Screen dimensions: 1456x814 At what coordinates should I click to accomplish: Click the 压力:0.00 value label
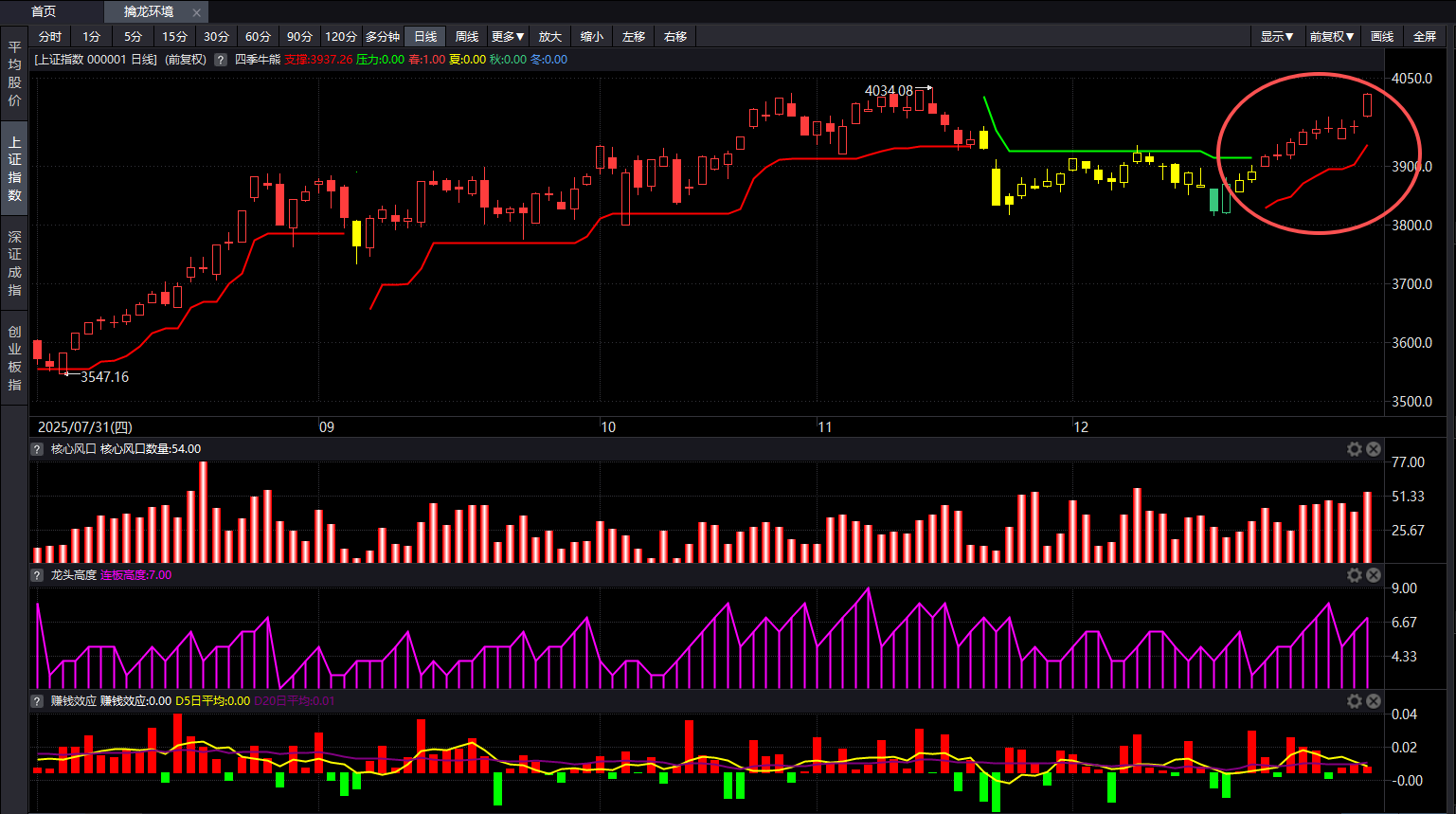(x=380, y=60)
